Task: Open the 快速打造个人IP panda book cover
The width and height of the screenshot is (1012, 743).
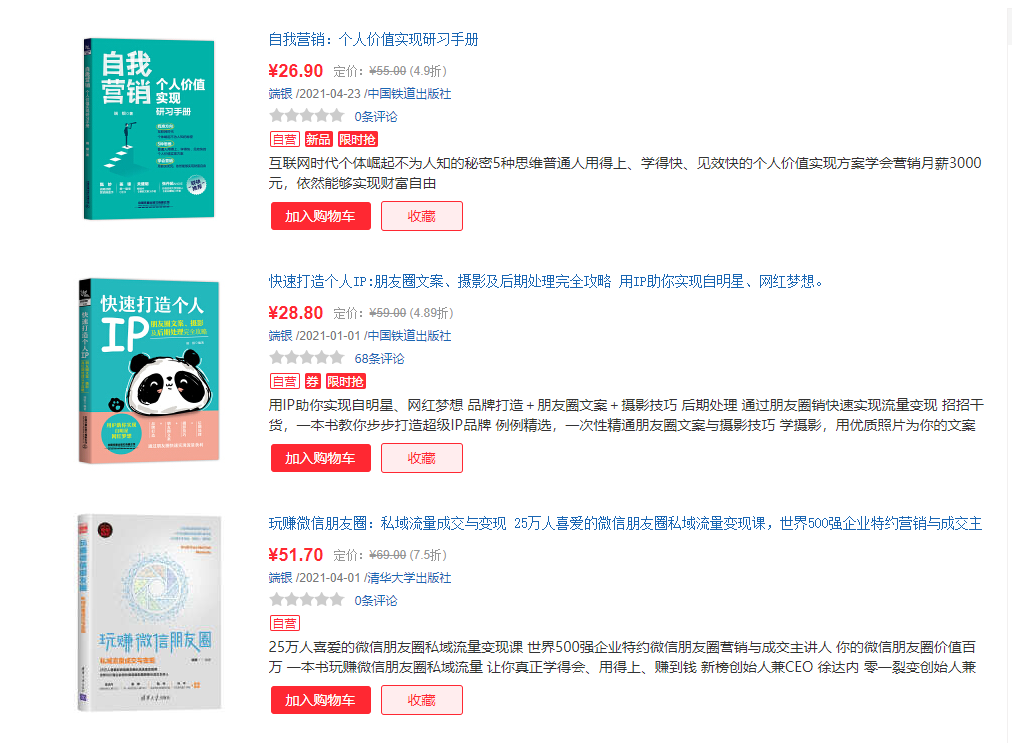Action: point(149,371)
